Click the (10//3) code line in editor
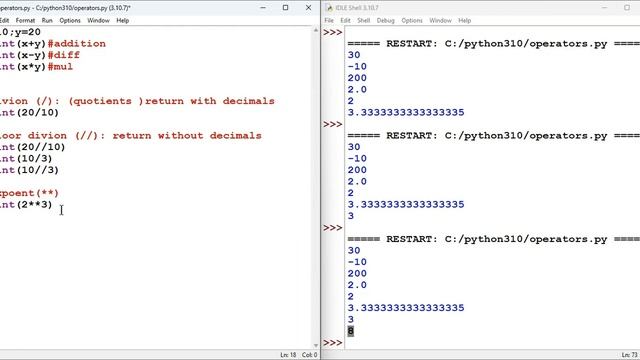This screenshot has width=640, height=360. pos(29,170)
